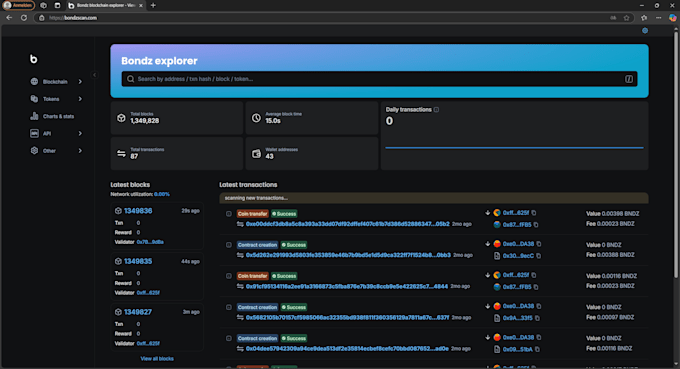Open transaction hash 0x5682105b70157cf…637f
The height and width of the screenshot is (369, 680).
(347, 318)
